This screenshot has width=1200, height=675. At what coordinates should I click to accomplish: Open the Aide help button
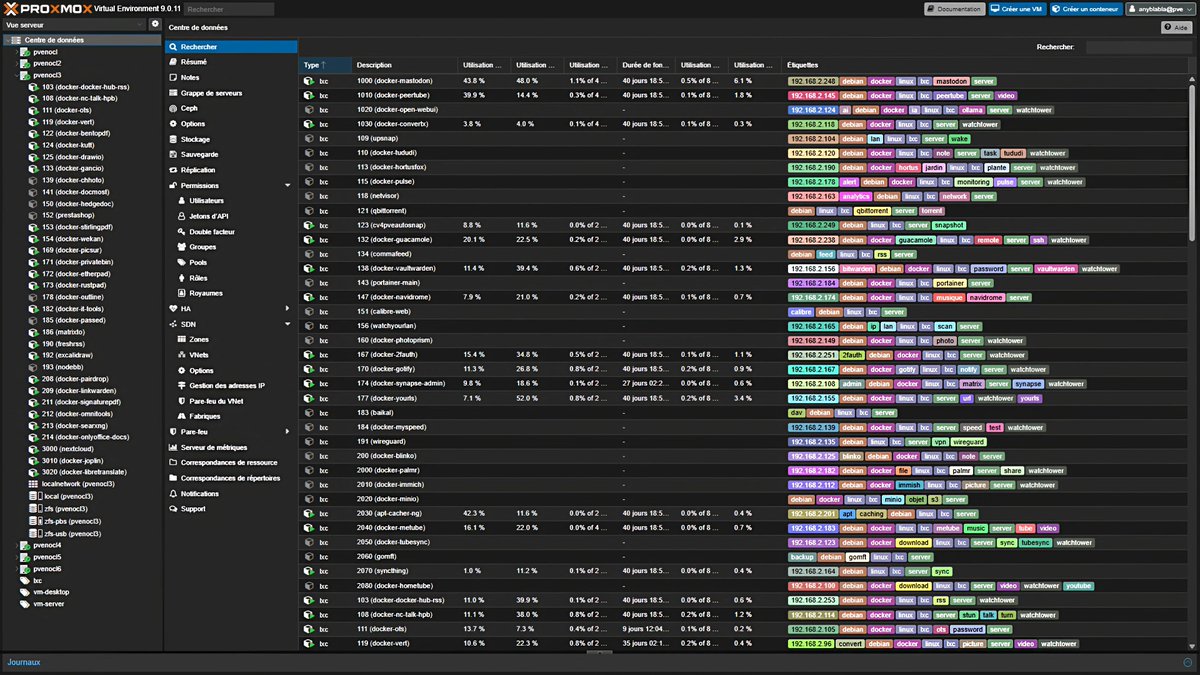click(x=1175, y=27)
